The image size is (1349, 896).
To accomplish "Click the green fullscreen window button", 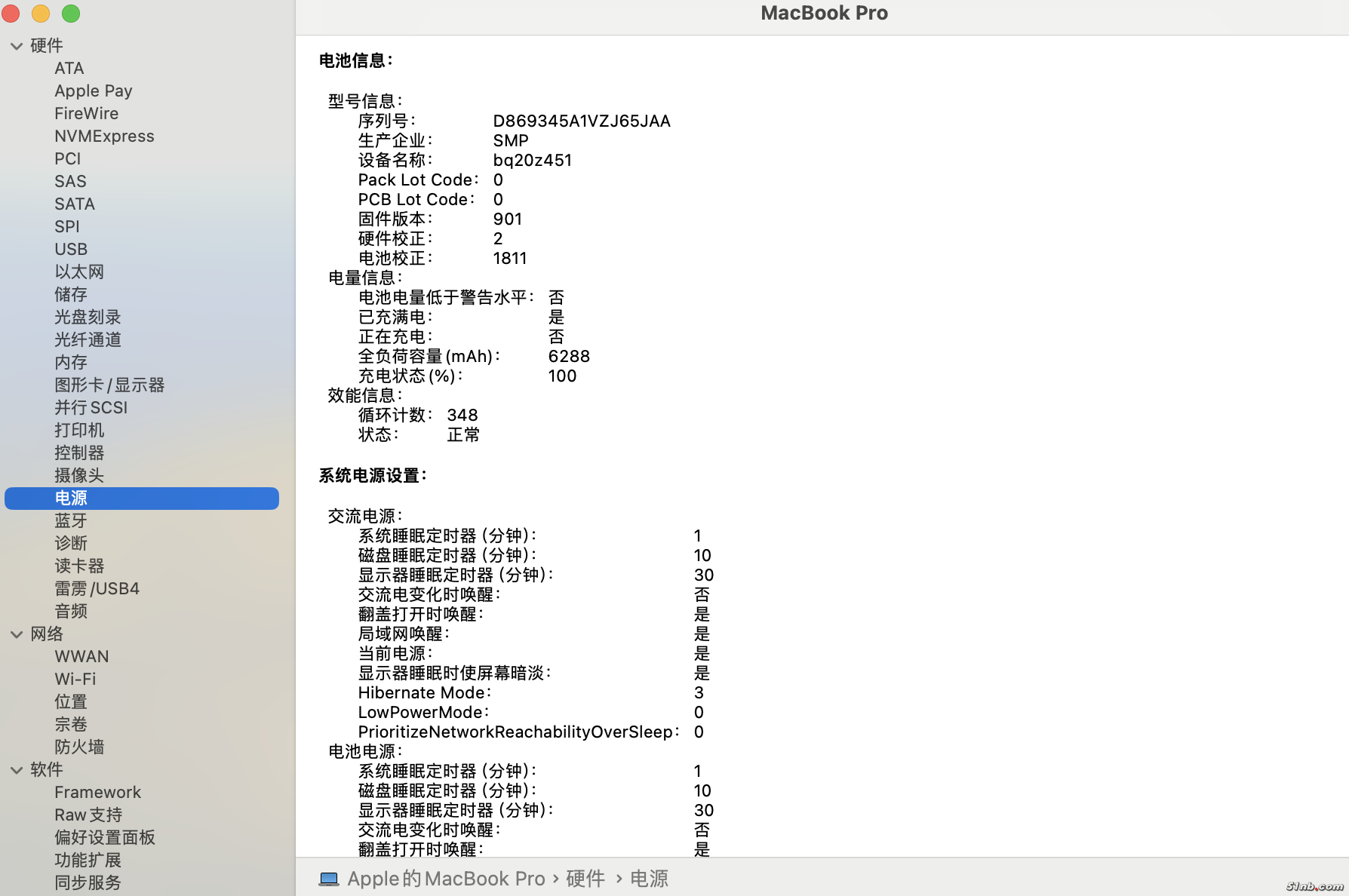I will click(x=71, y=14).
